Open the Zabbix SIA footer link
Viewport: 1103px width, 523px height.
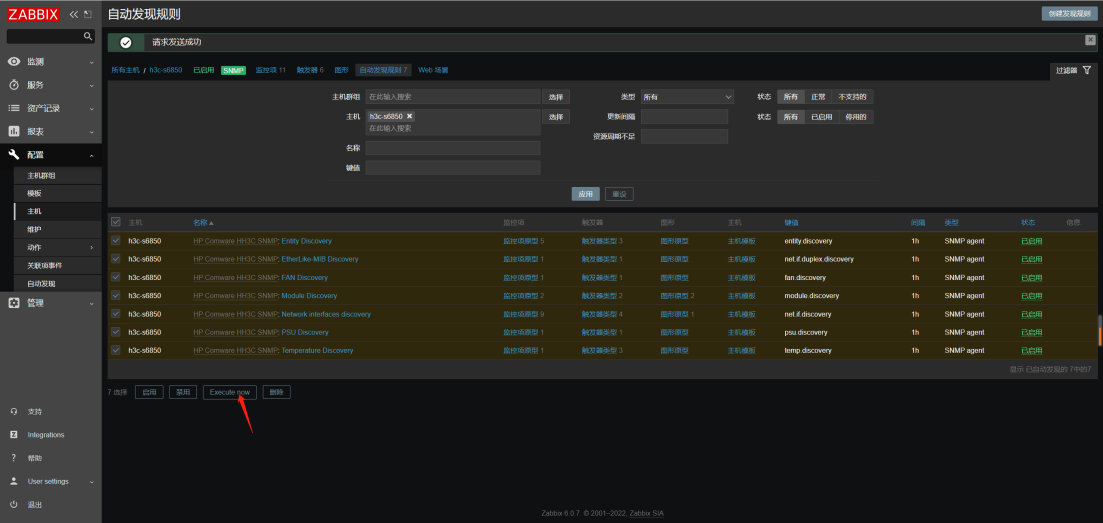(x=646, y=513)
